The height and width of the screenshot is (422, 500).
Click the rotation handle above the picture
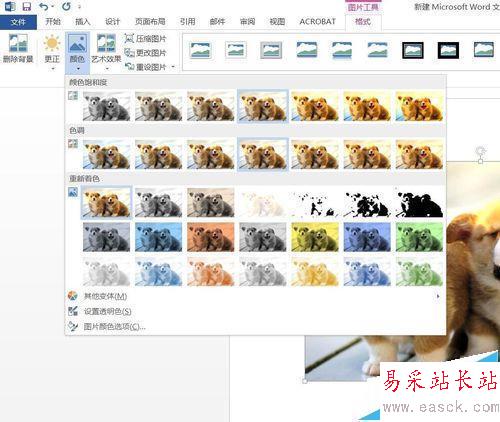pyautogui.click(x=480, y=151)
